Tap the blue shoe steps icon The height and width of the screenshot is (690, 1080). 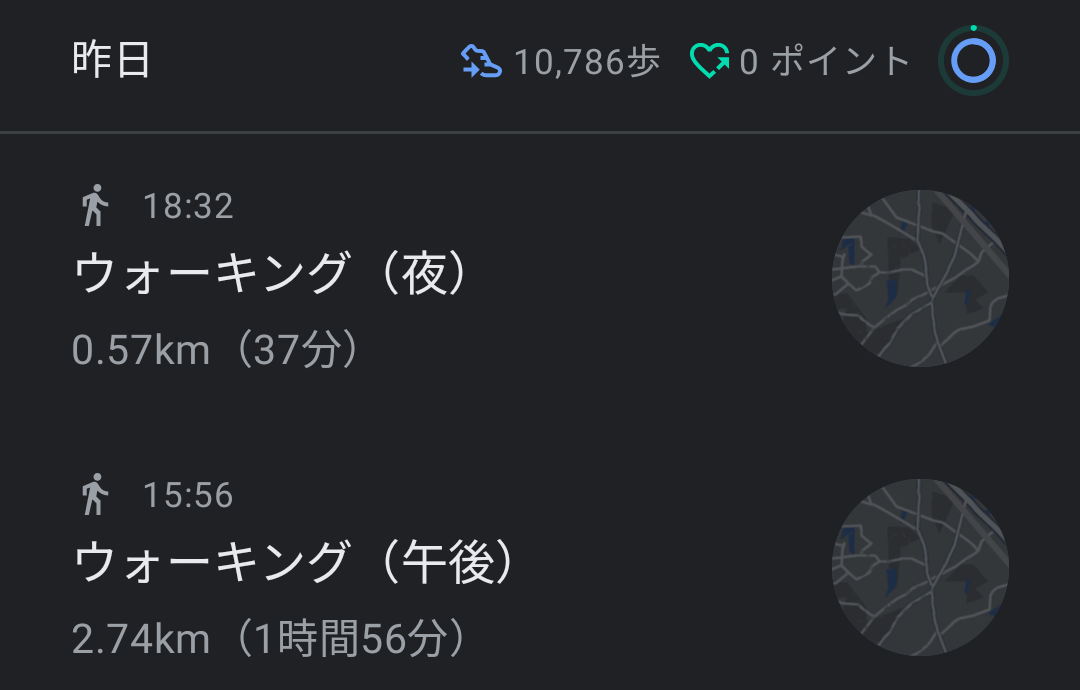pyautogui.click(x=481, y=62)
